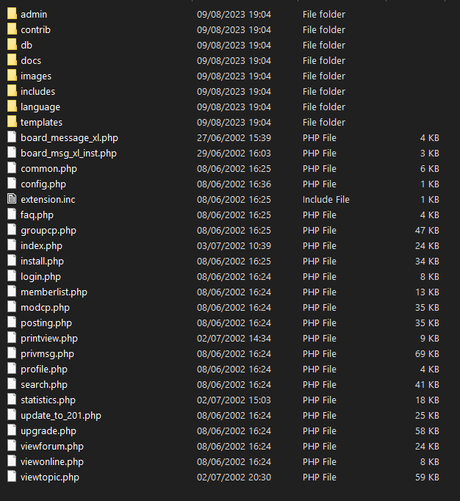Click the index.php file icon
460x501 pixels.
[12, 245]
